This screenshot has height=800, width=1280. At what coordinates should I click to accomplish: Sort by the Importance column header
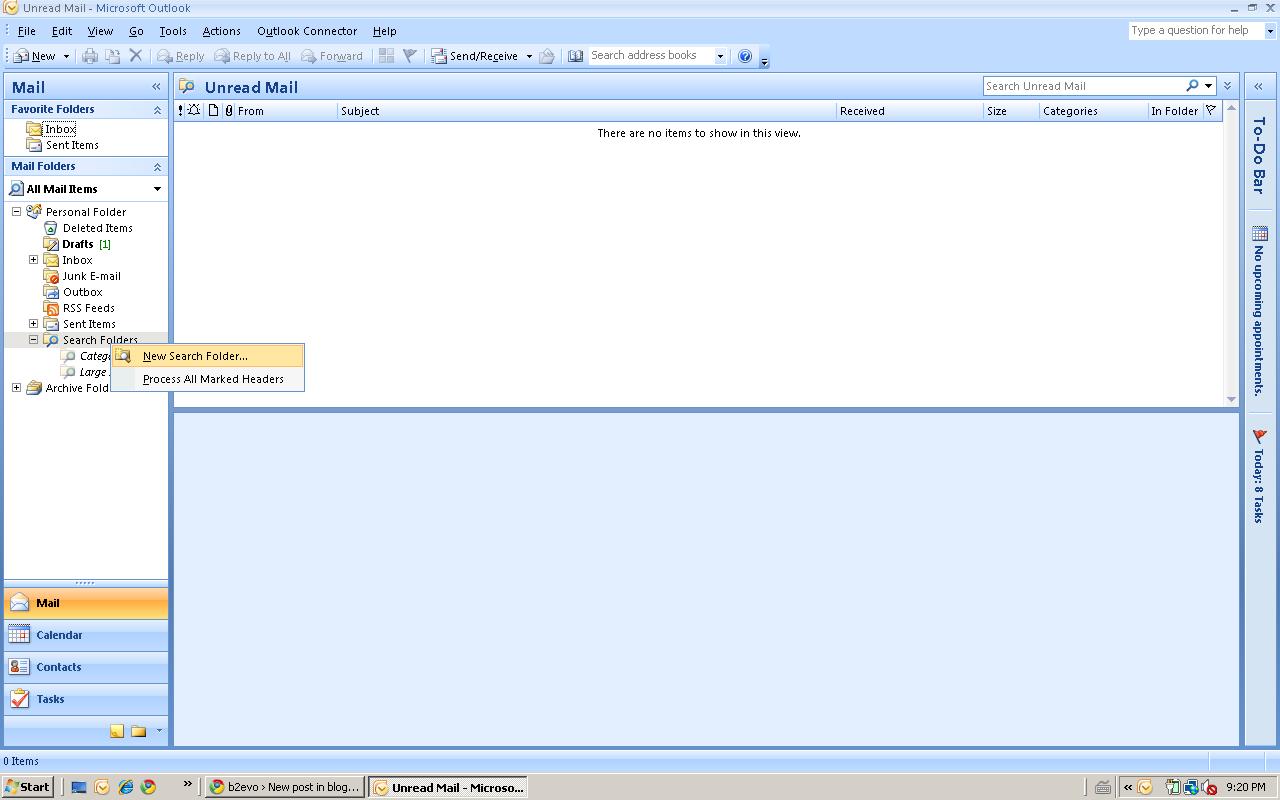click(181, 111)
